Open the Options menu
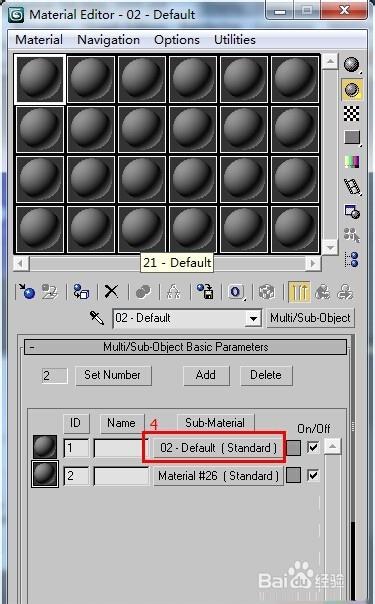 tap(177, 40)
